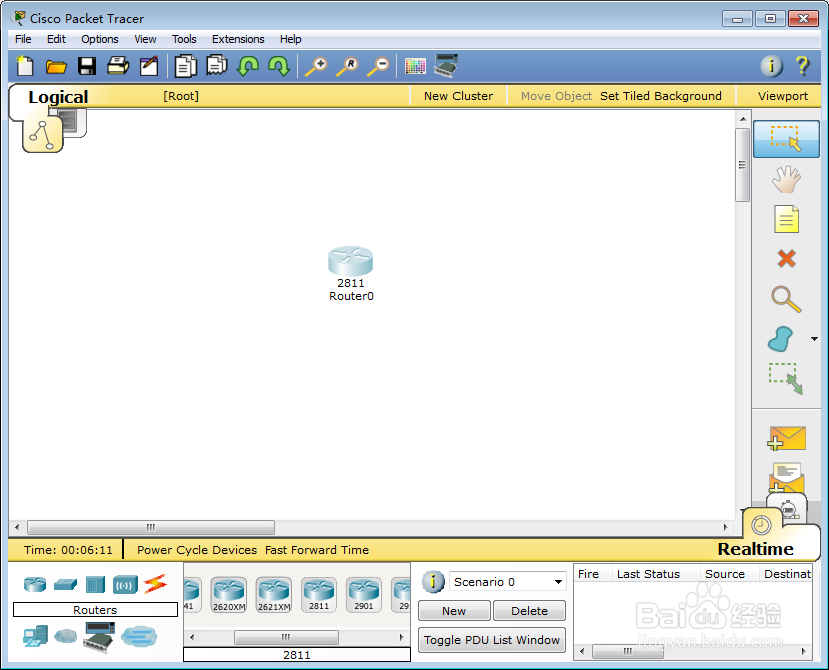Image resolution: width=829 pixels, height=670 pixels.
Task: Click the question mark help icon
Action: (x=802, y=66)
